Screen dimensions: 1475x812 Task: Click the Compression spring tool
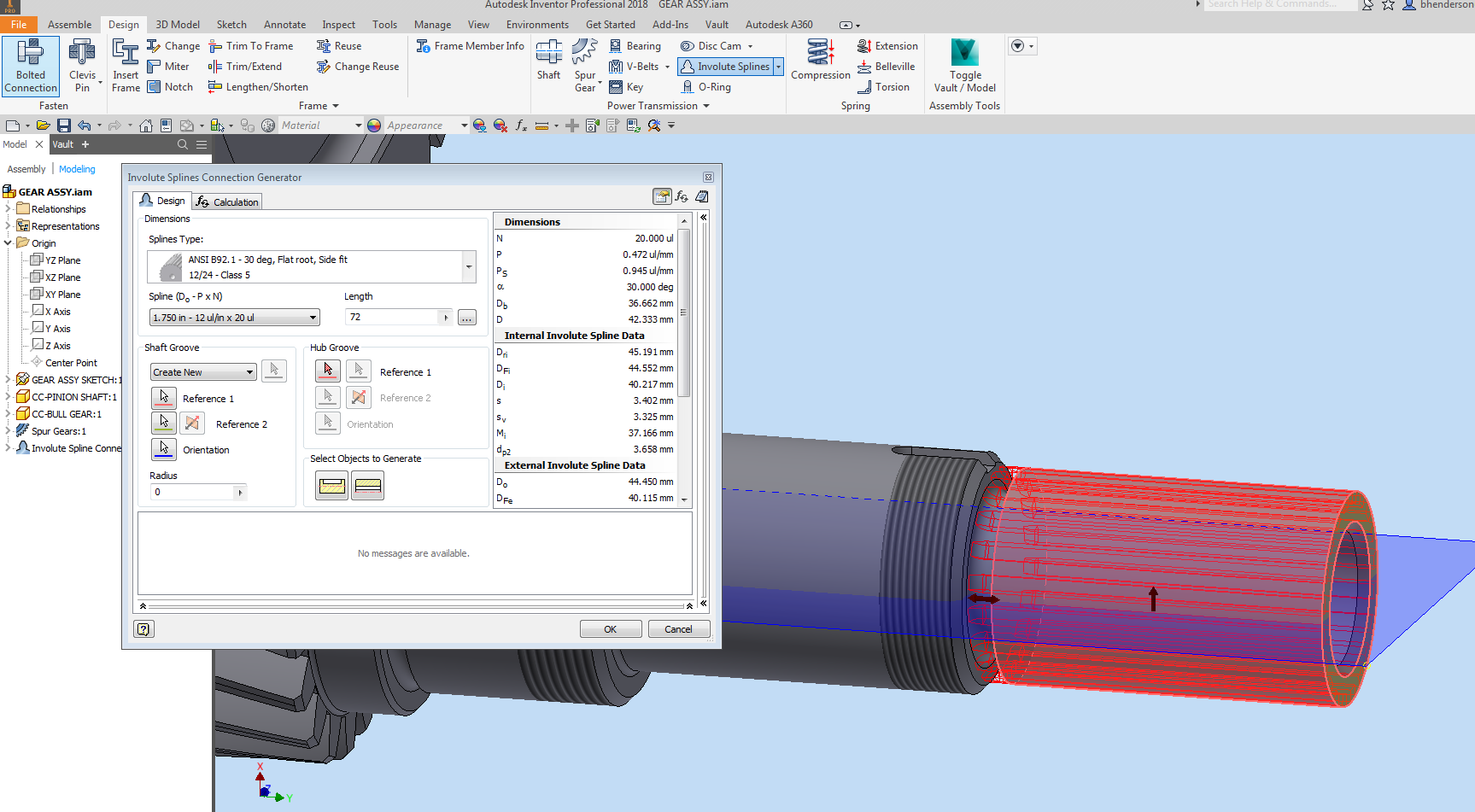click(821, 60)
